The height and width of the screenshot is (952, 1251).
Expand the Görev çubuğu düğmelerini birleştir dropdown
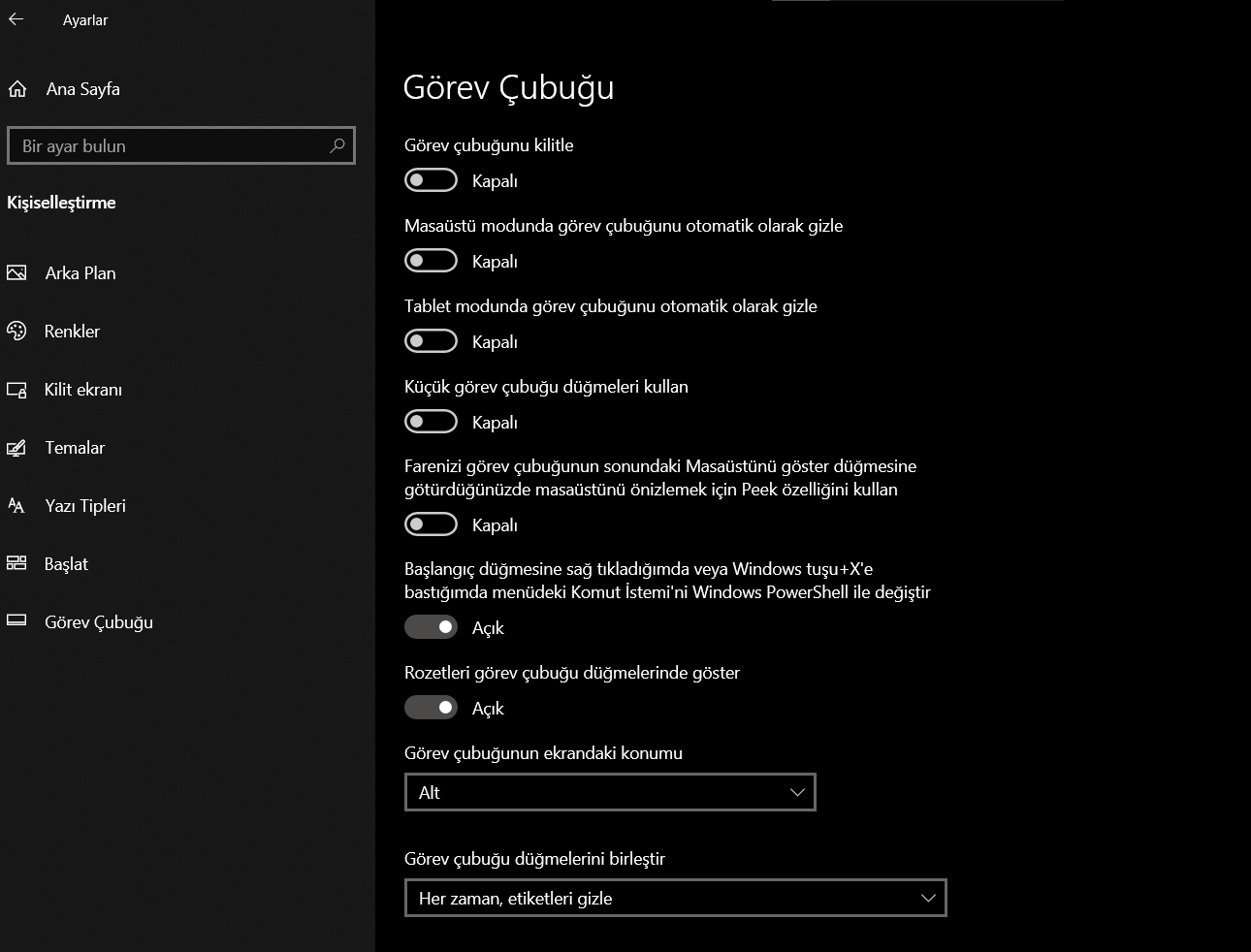click(675, 898)
